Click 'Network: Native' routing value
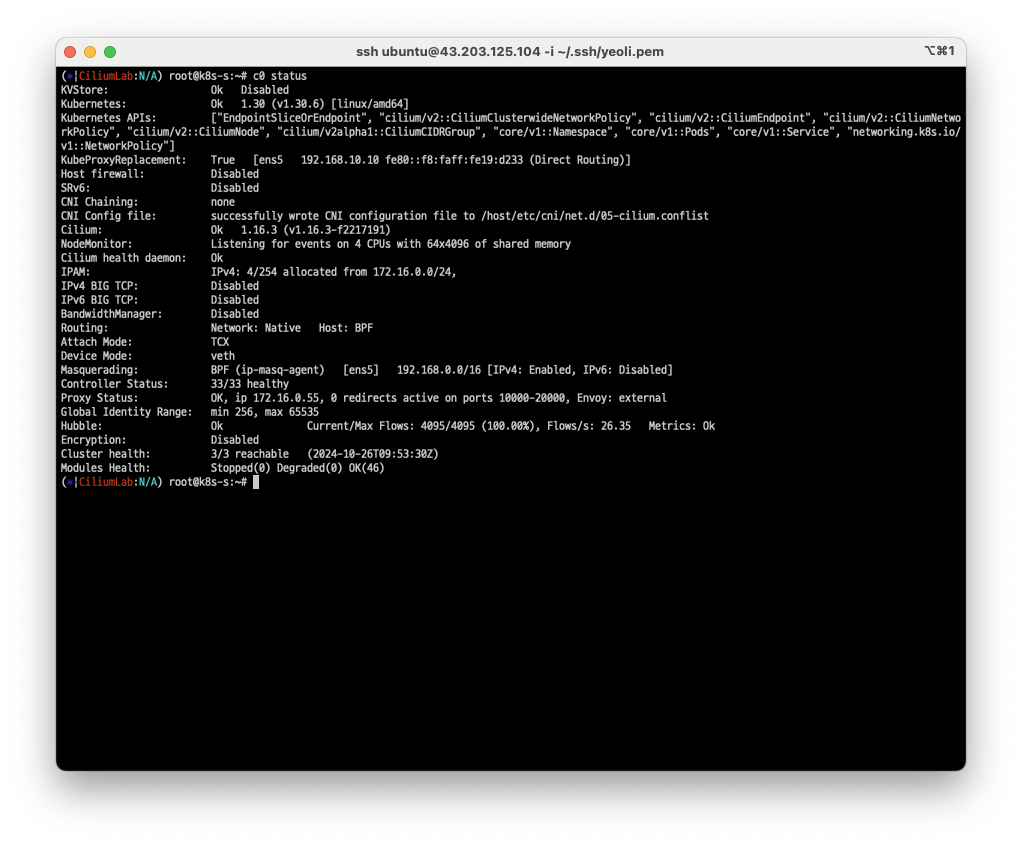 click(256, 329)
